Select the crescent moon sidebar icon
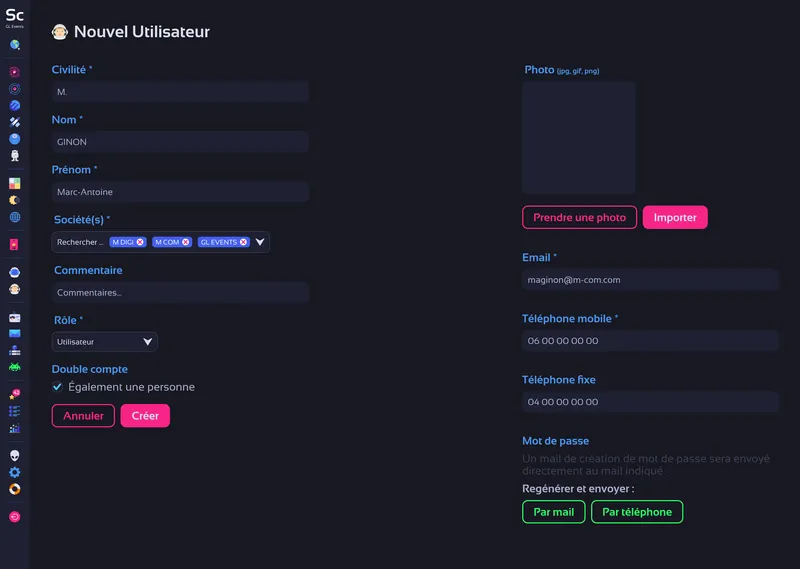Viewport: 800px width, 569px height. pos(15,200)
